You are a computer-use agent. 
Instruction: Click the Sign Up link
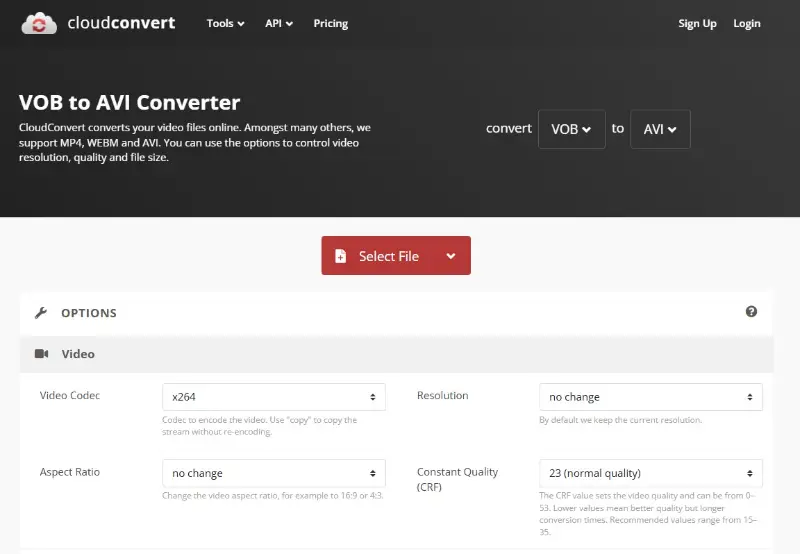[x=697, y=23]
